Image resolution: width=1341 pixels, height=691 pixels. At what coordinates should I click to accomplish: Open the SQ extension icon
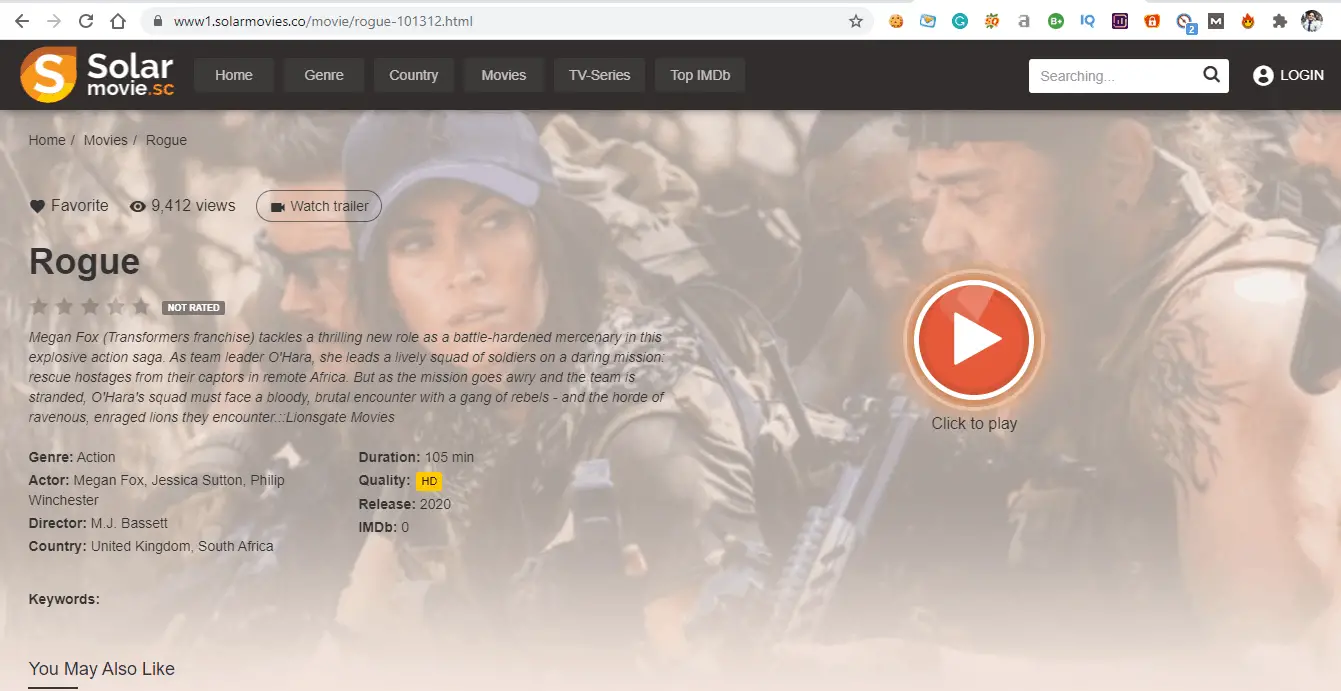992,21
